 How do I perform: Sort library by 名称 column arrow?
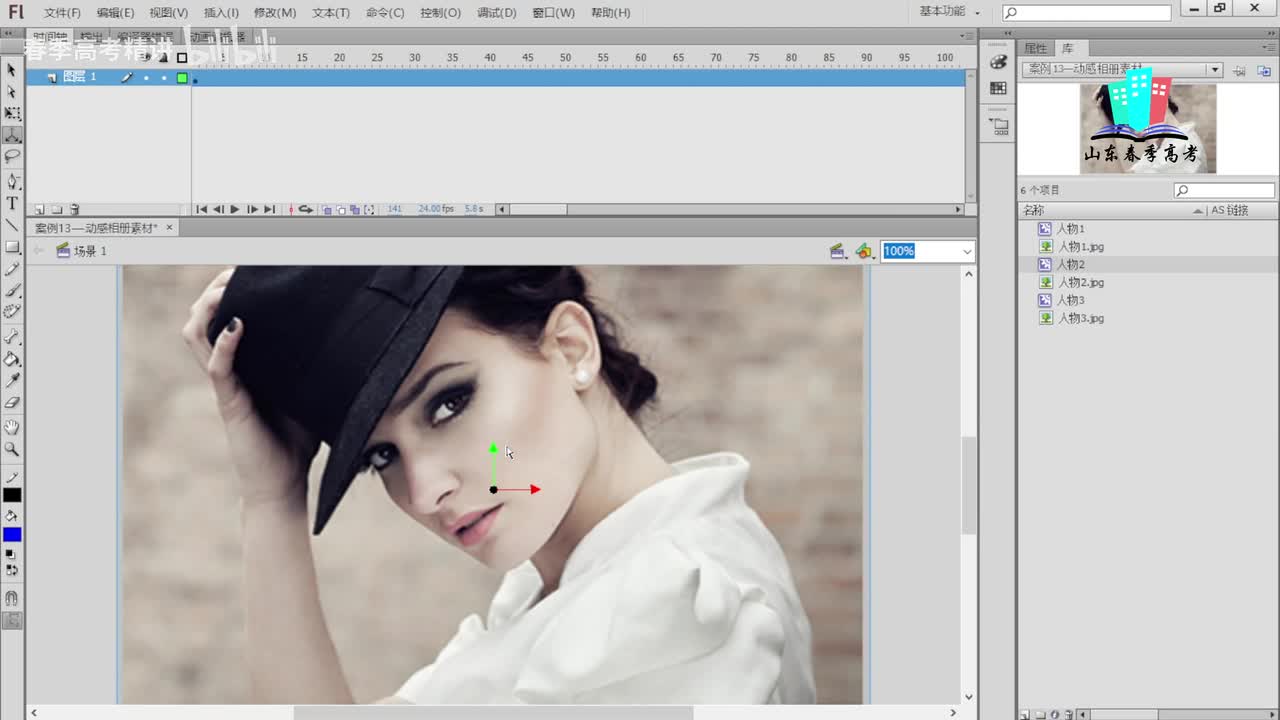[x=1198, y=211]
